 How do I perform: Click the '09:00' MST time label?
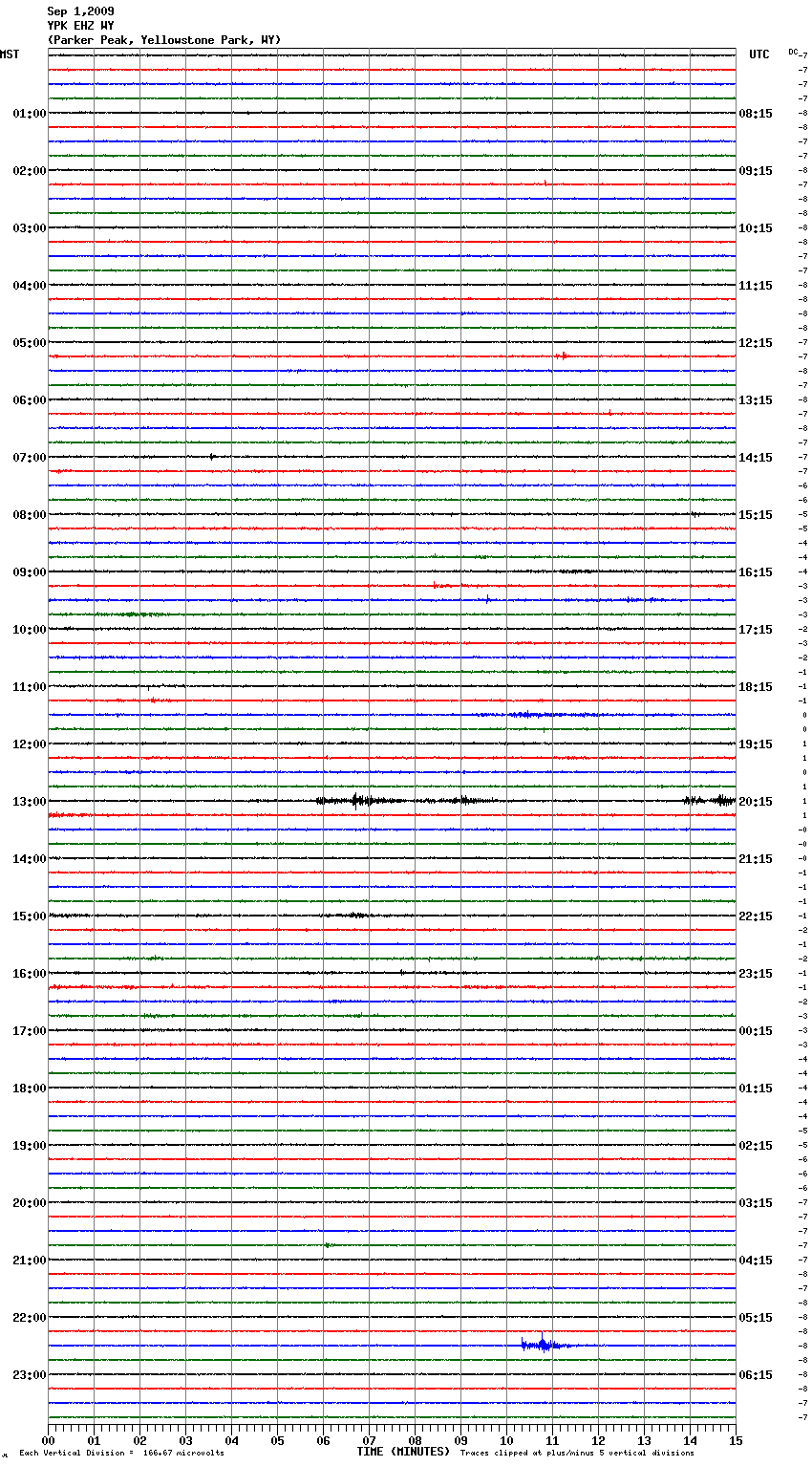tap(30, 572)
